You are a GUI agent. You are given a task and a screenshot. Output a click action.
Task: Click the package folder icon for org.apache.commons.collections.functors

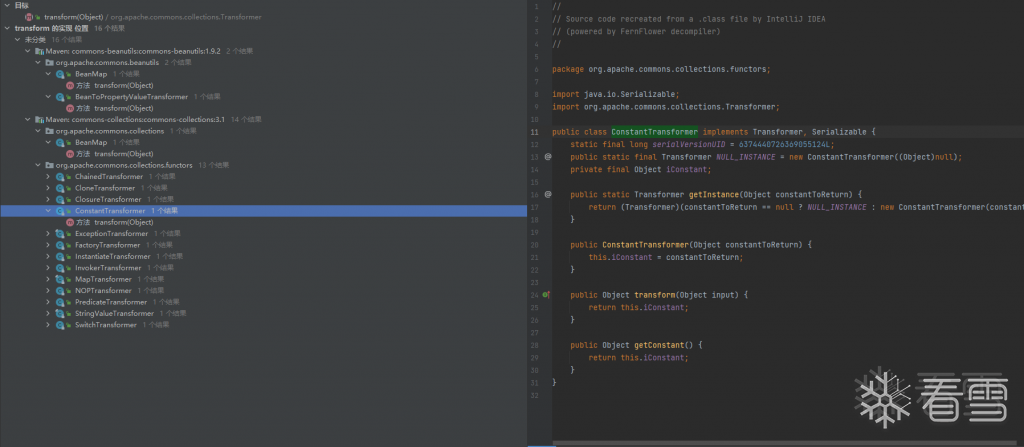(x=50, y=165)
